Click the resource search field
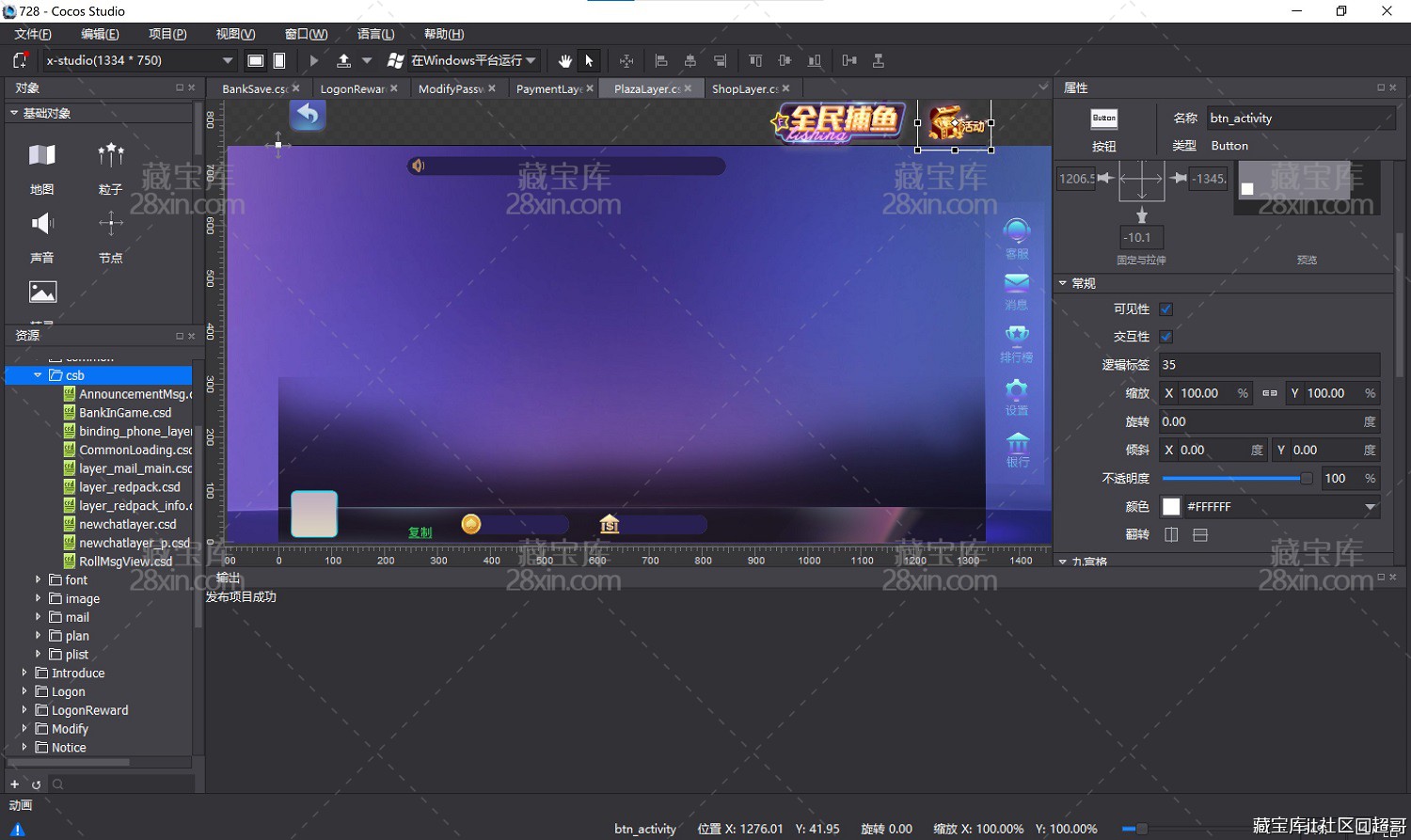Image resolution: width=1411 pixels, height=840 pixels. [x=122, y=784]
